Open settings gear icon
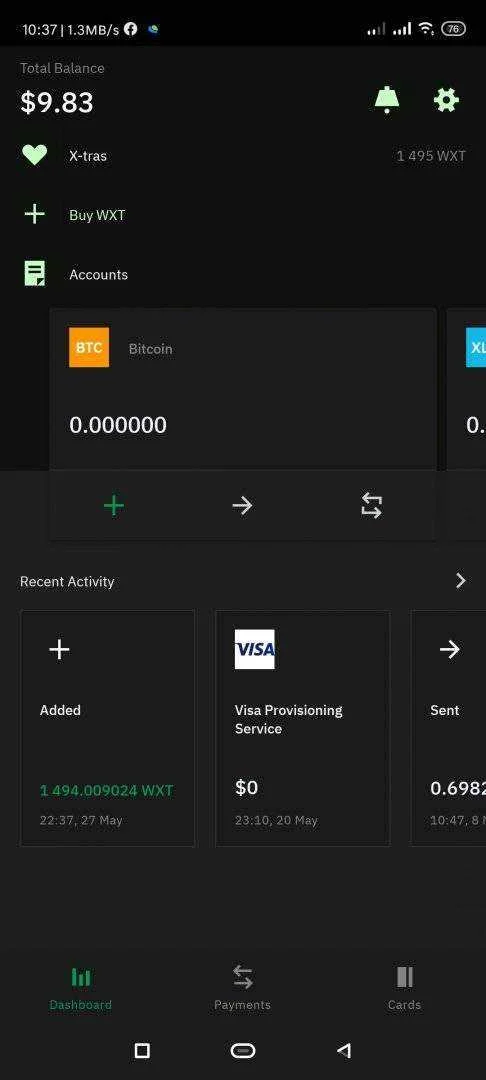This screenshot has width=486, height=1080. coord(446,101)
